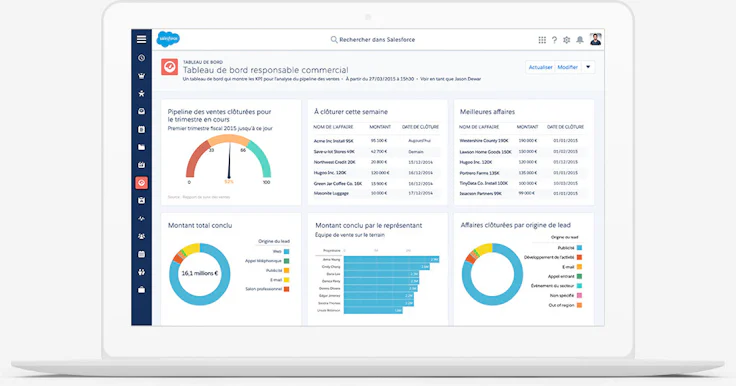Viewport: 736px width, 386px height.
Task: Open the clock recent items icon
Action: 141,58
